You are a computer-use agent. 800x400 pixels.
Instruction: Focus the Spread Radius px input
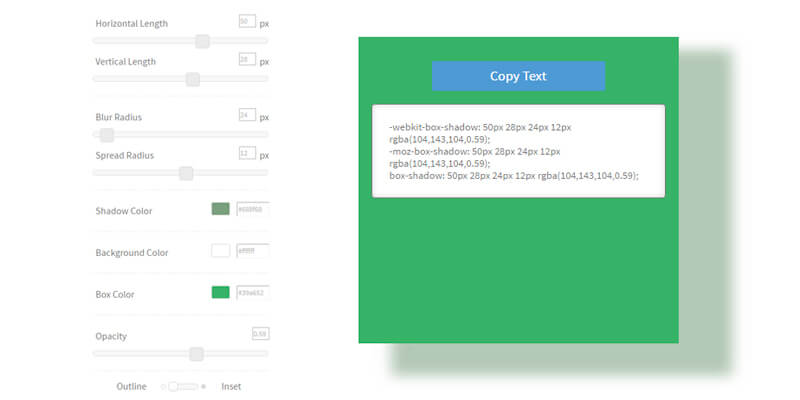click(x=247, y=153)
